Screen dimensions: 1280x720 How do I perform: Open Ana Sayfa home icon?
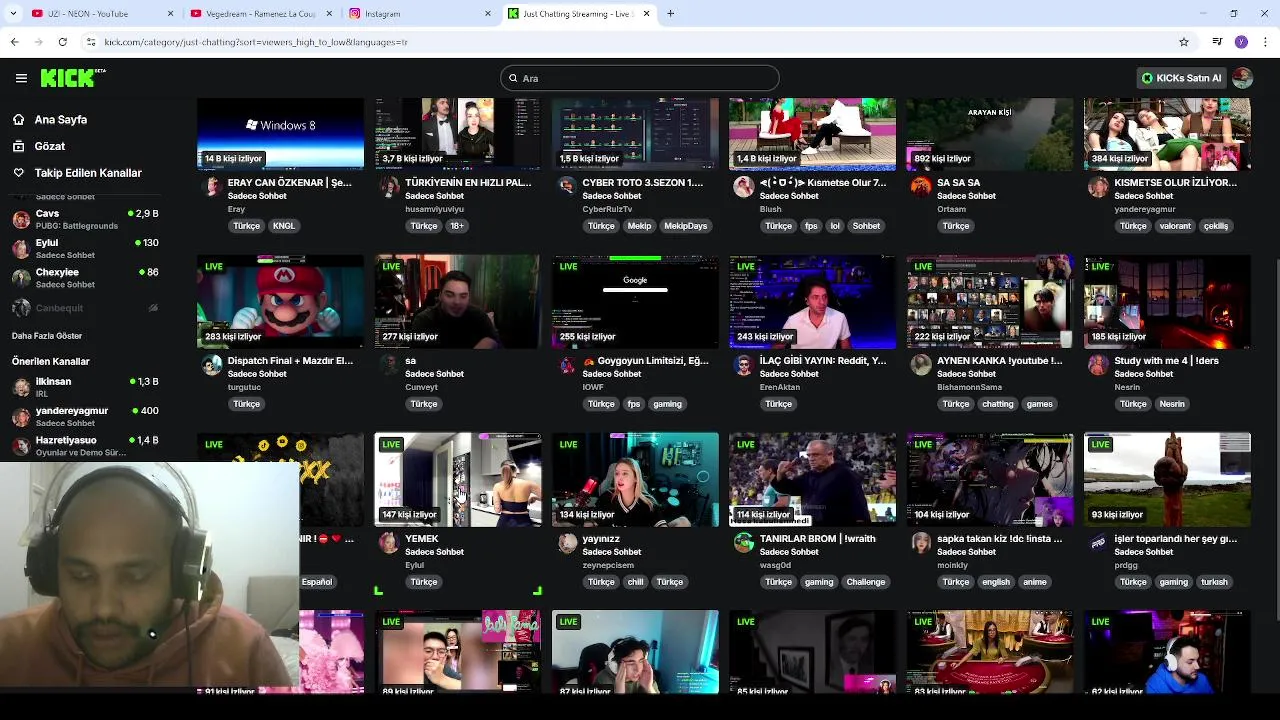18,119
